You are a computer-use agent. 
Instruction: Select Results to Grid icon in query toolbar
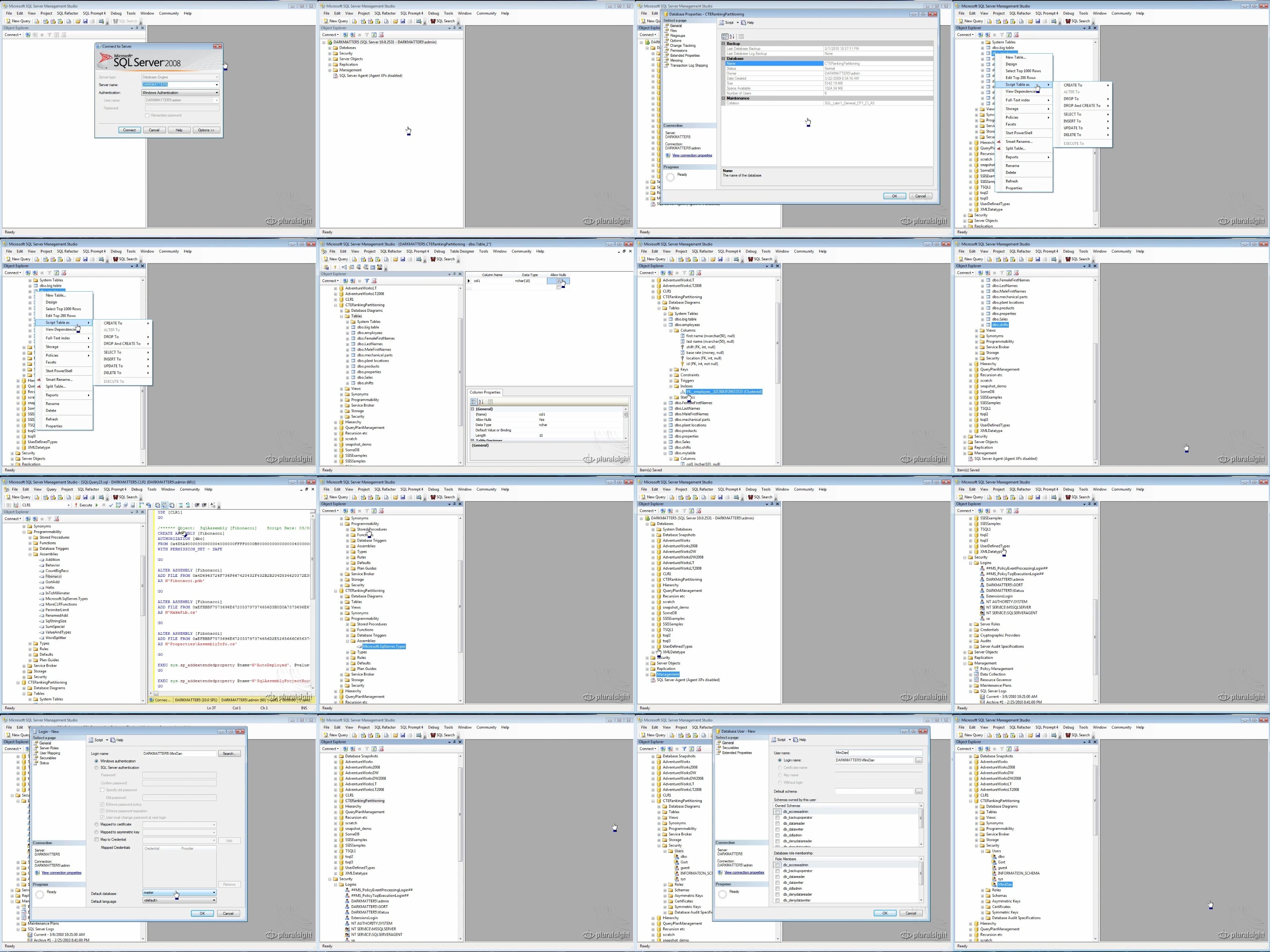point(165,506)
